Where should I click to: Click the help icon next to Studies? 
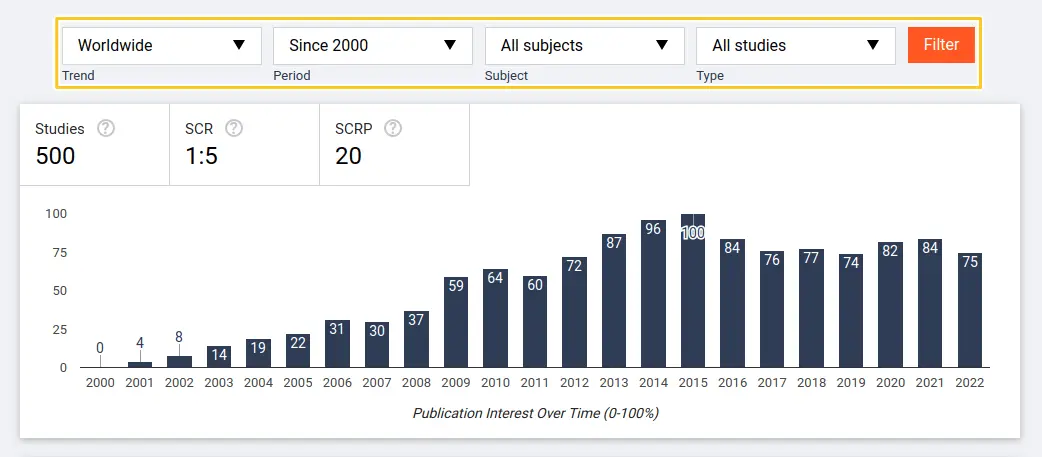coord(105,128)
